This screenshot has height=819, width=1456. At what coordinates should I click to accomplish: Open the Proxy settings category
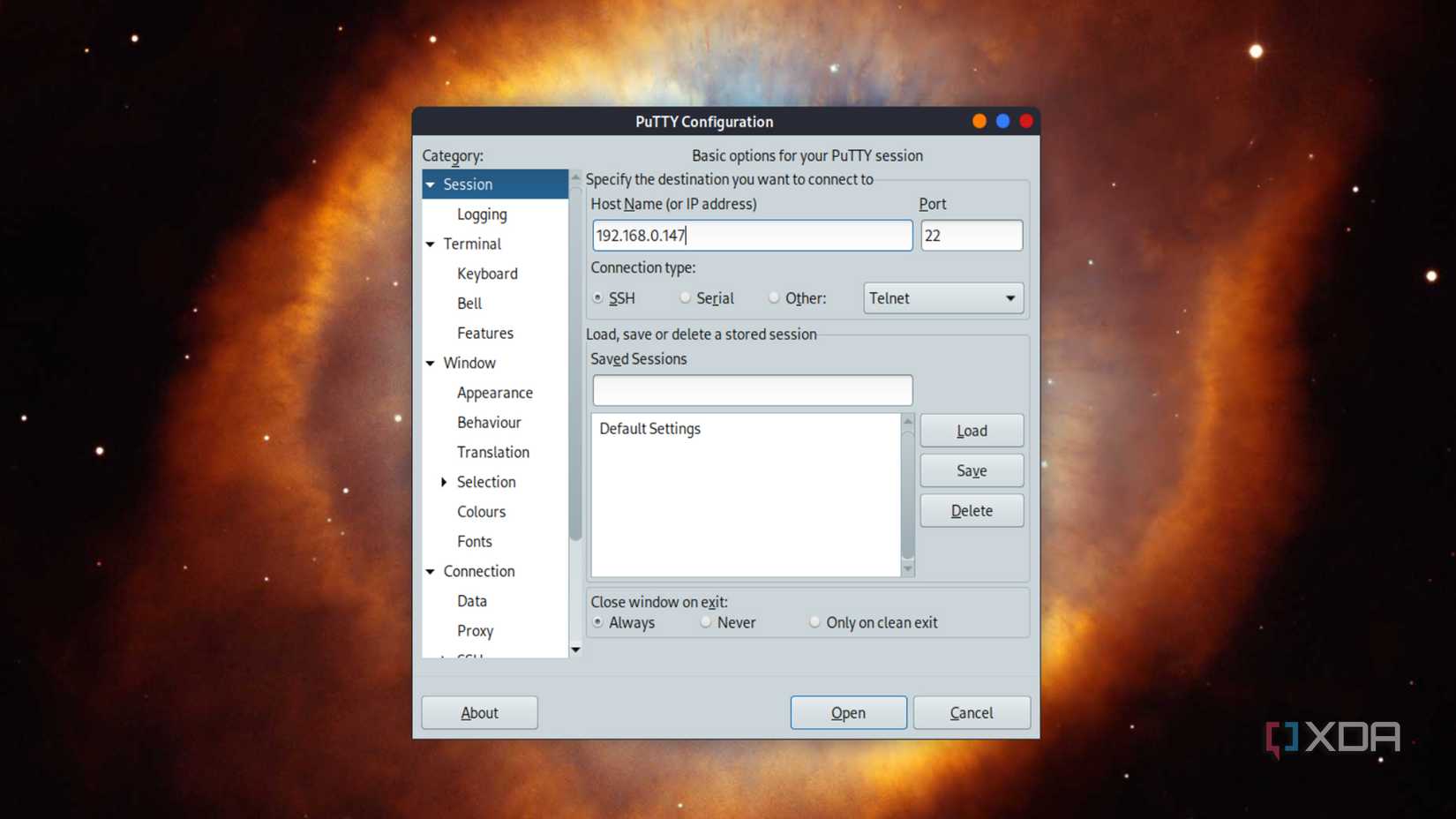(x=475, y=631)
